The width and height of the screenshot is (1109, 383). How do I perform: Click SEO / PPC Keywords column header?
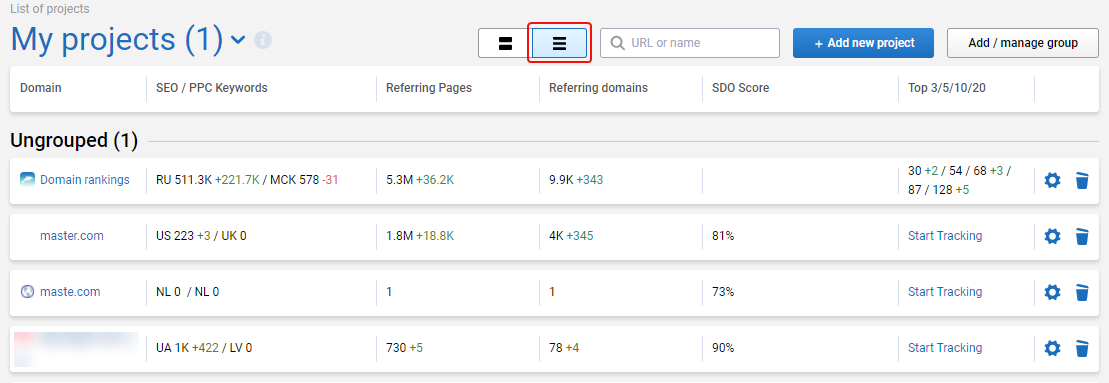point(211,88)
